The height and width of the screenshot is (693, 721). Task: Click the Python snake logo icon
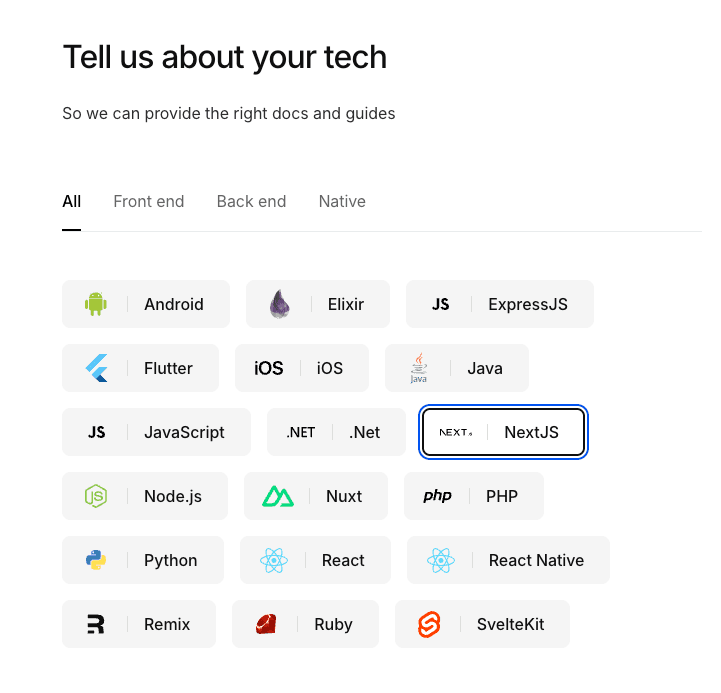coord(96,560)
